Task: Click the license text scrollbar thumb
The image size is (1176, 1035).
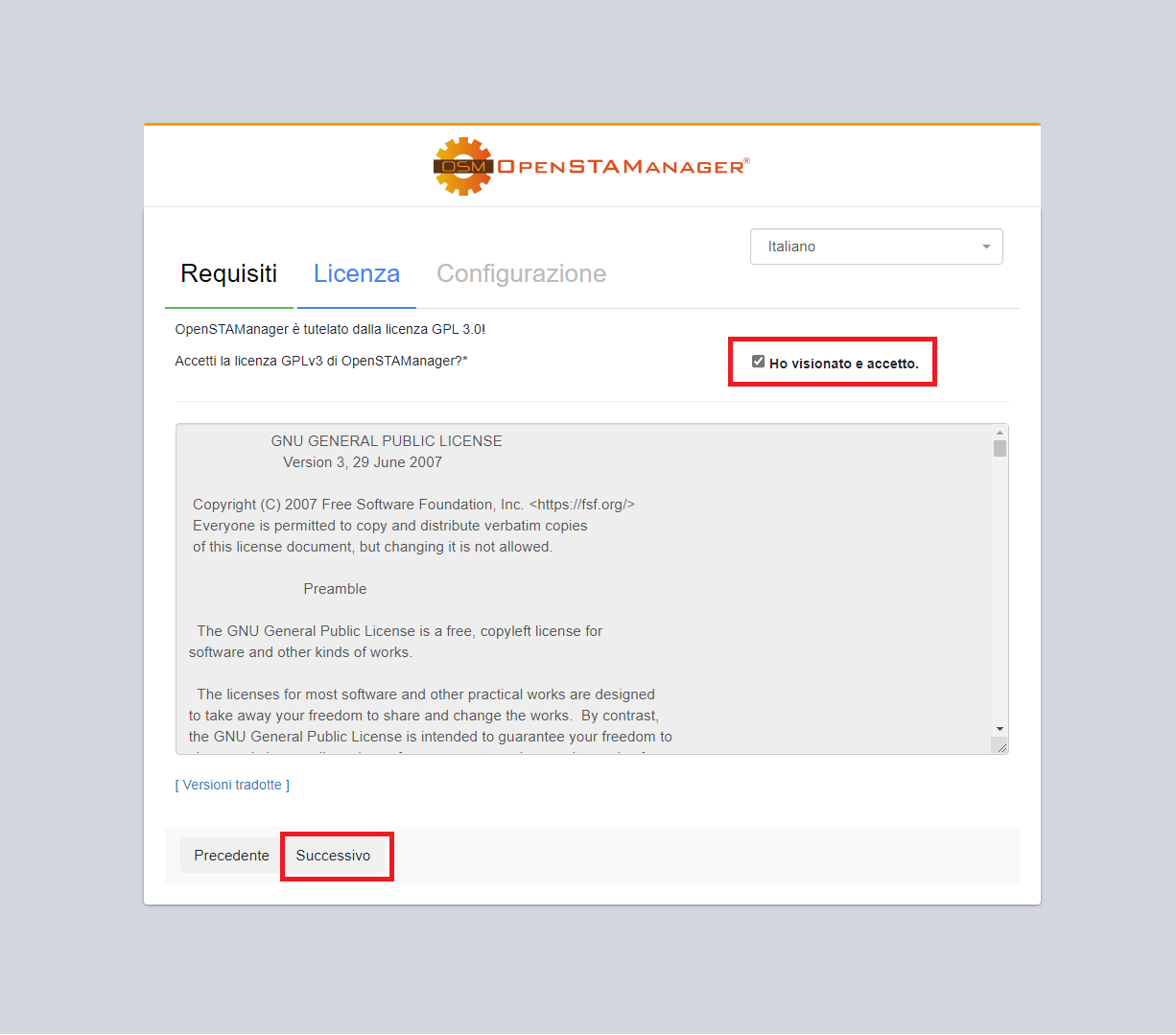Action: pyautogui.click(x=1000, y=449)
